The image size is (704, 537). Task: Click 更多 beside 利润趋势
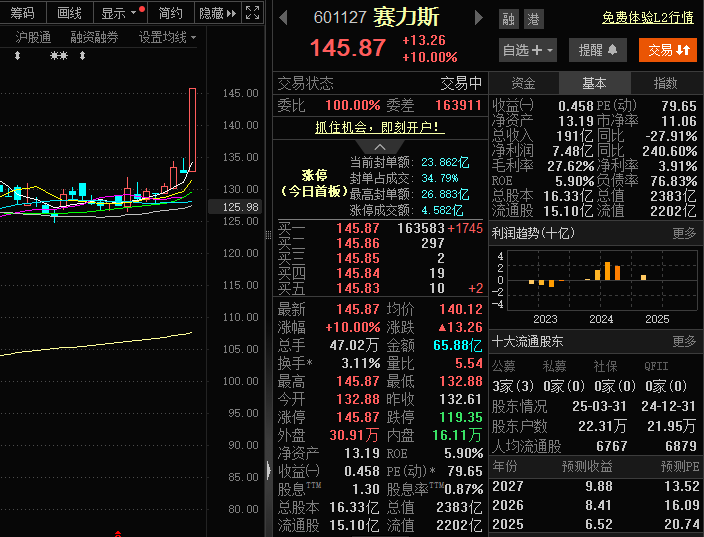684,233
